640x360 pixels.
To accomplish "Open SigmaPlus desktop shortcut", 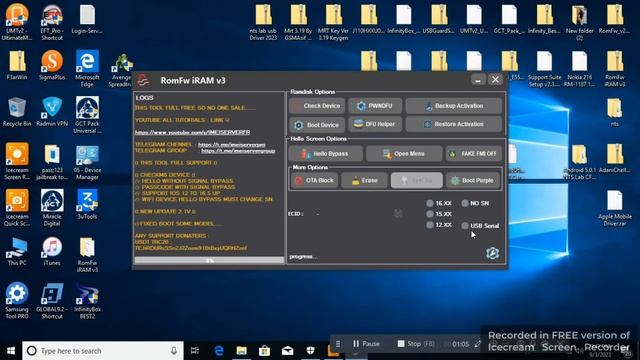I will pos(52,65).
